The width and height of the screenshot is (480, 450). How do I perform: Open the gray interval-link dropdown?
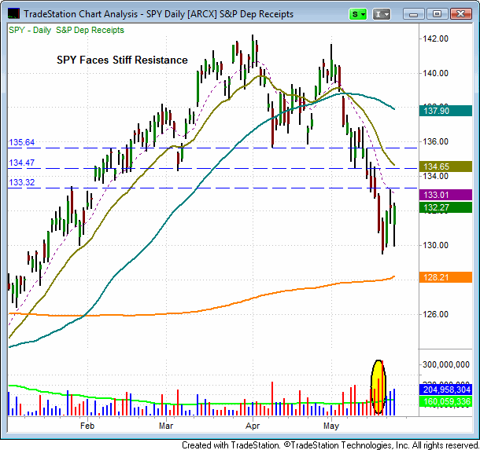pos(381,14)
